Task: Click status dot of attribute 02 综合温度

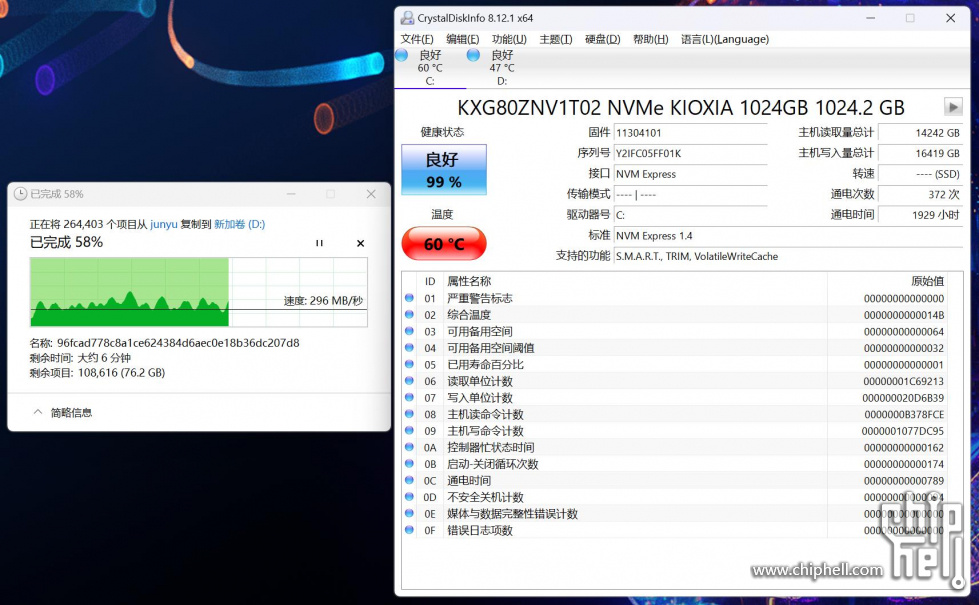Action: [410, 315]
